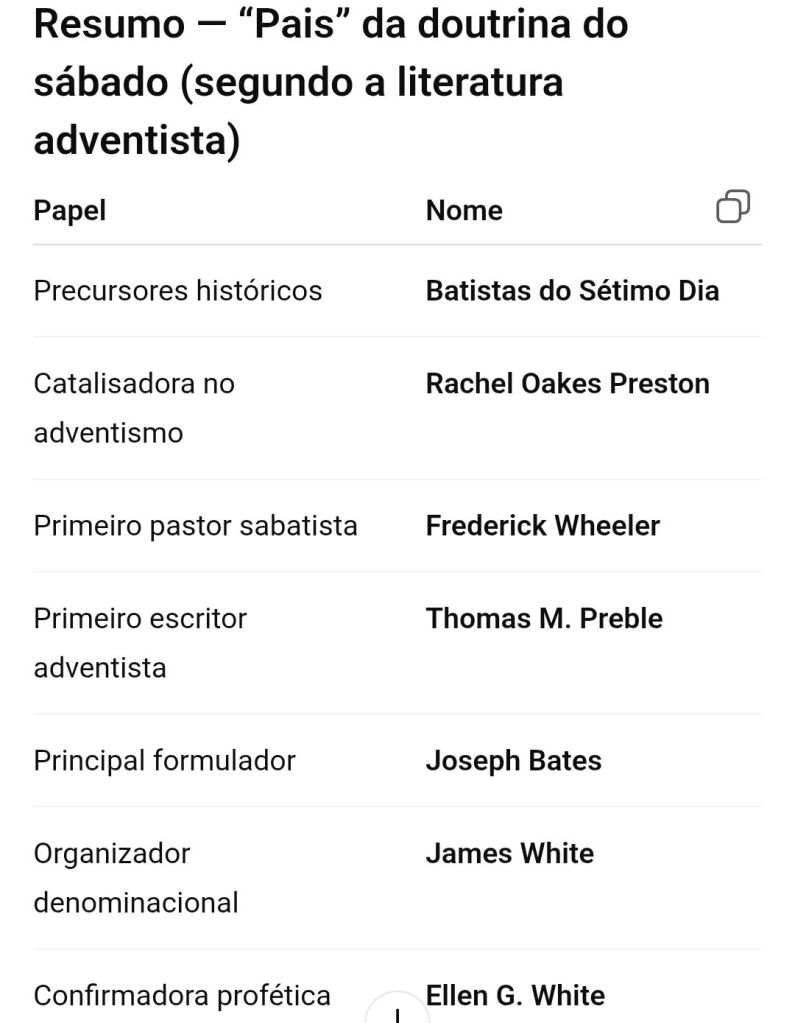The height and width of the screenshot is (1023, 795).
Task: Click the "Precursores históricos" cell
Action: pos(178,291)
